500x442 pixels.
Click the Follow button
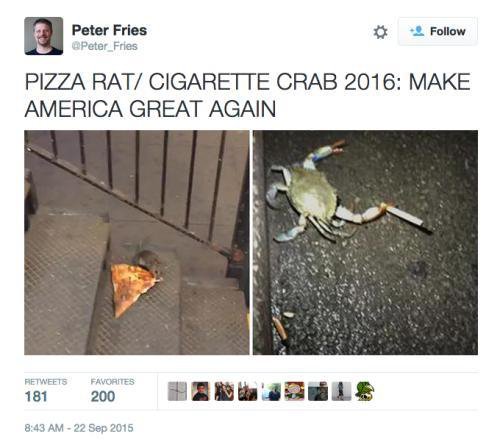[x=438, y=31]
